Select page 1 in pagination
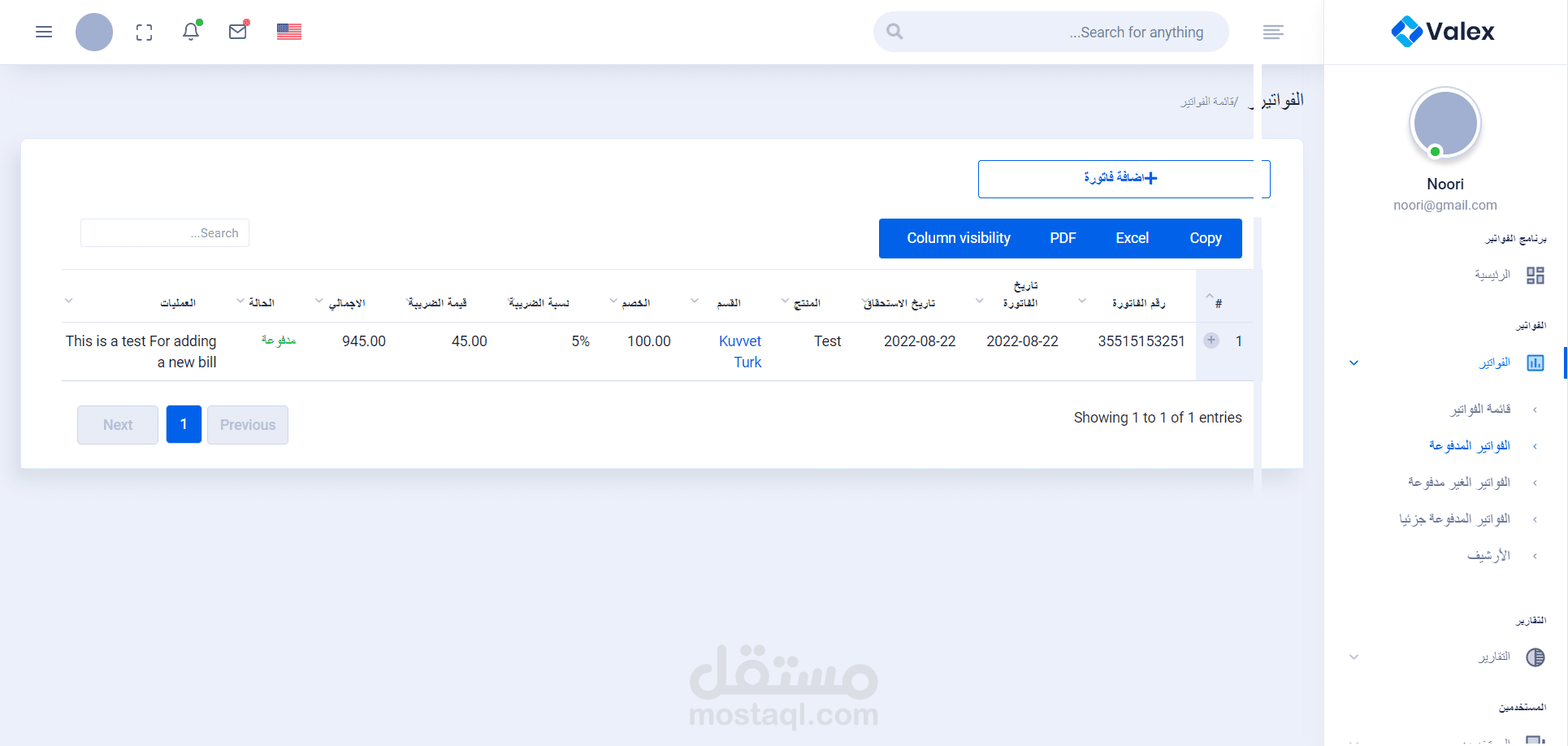 coord(184,424)
